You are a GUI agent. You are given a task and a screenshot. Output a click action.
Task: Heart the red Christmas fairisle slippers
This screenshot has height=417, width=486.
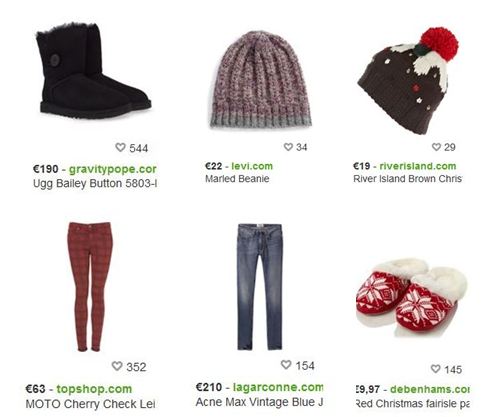click(x=435, y=368)
